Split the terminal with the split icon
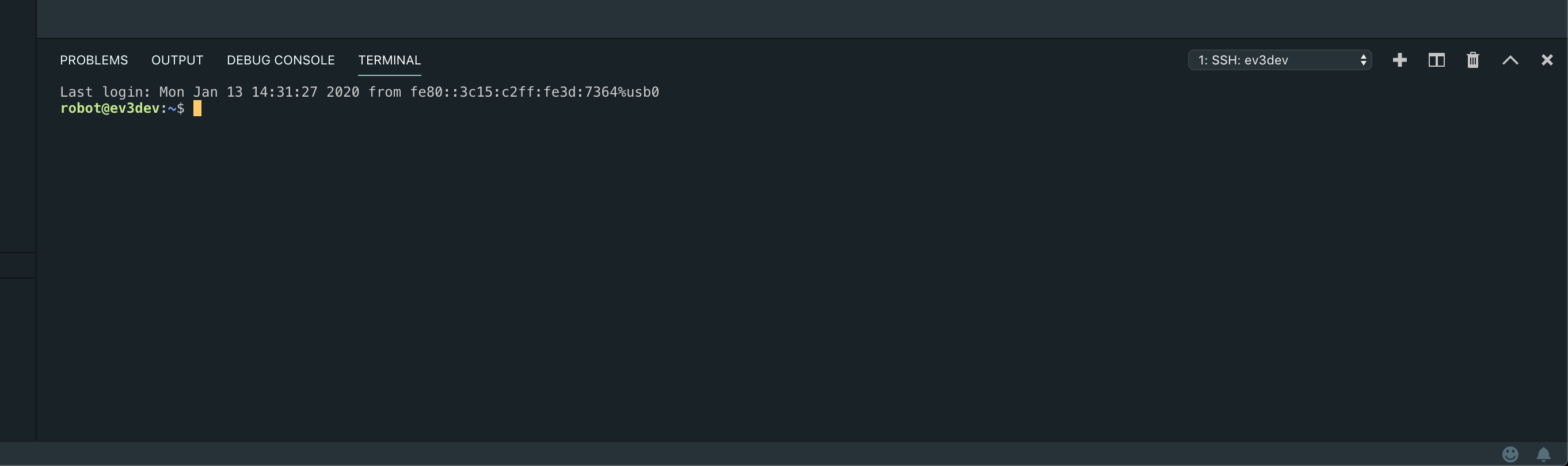1568x466 pixels. point(1436,60)
